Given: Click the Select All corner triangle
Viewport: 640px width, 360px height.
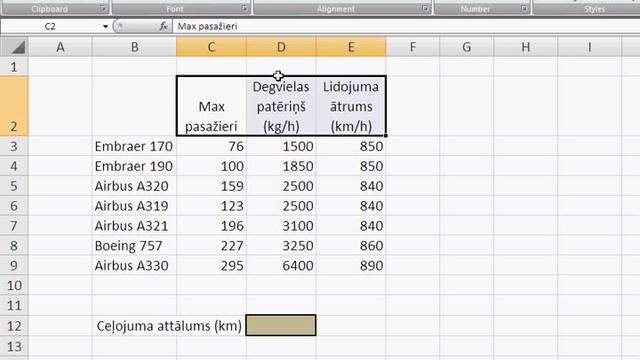Looking at the screenshot, I should pos(14,47).
